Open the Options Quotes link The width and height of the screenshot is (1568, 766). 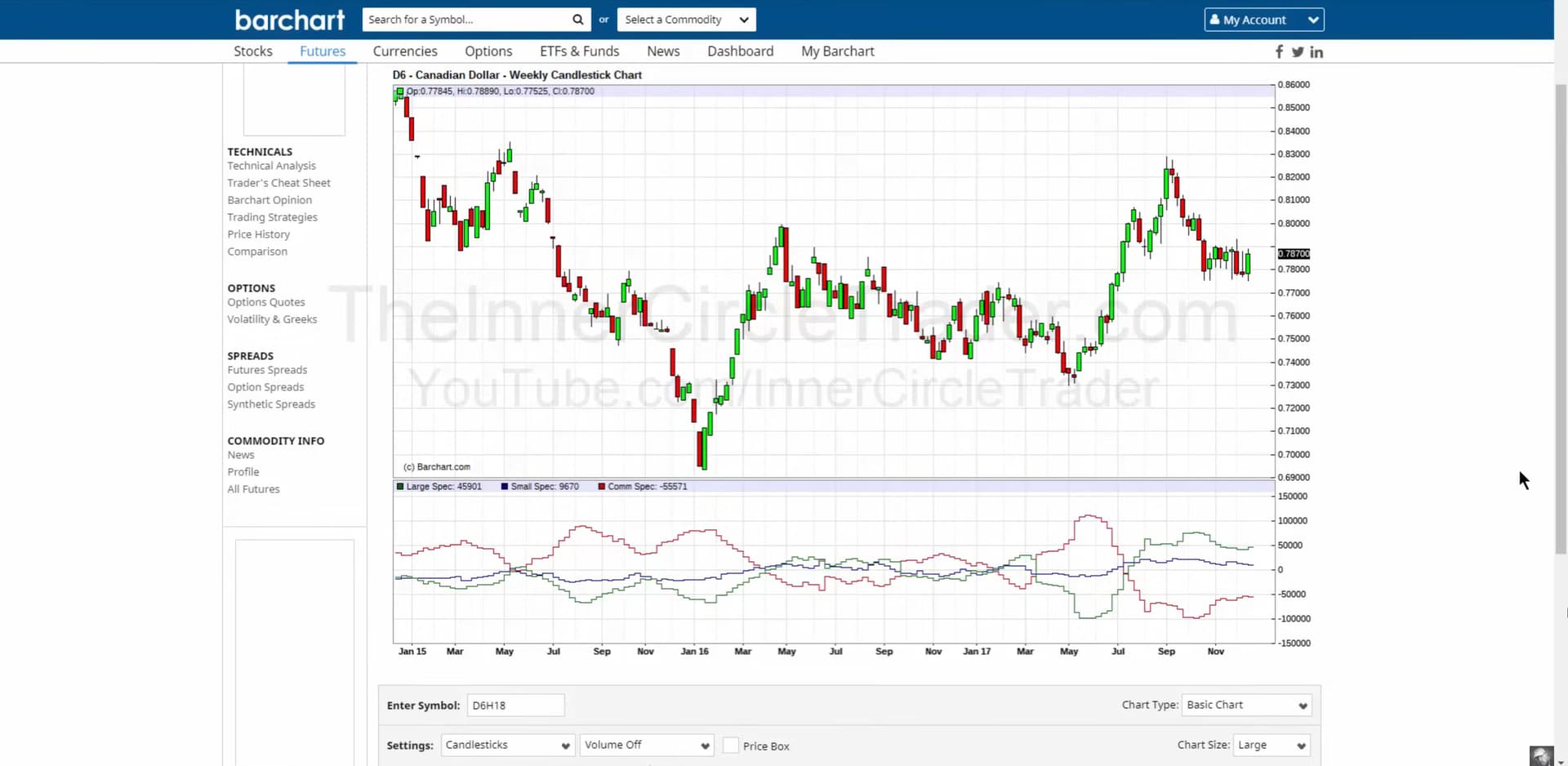point(266,302)
